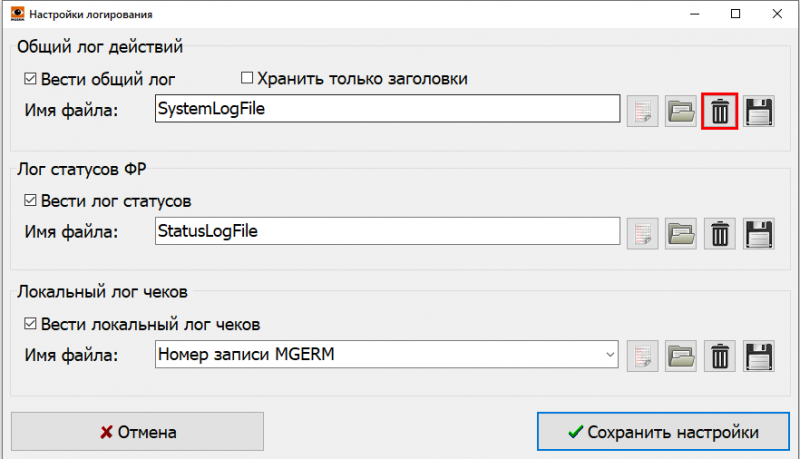Maximize the logging settings window
The image size is (800, 459).
point(735,14)
